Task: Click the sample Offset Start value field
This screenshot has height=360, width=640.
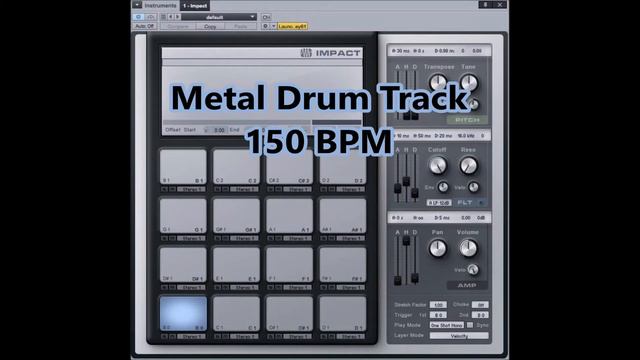Action: coord(219,130)
